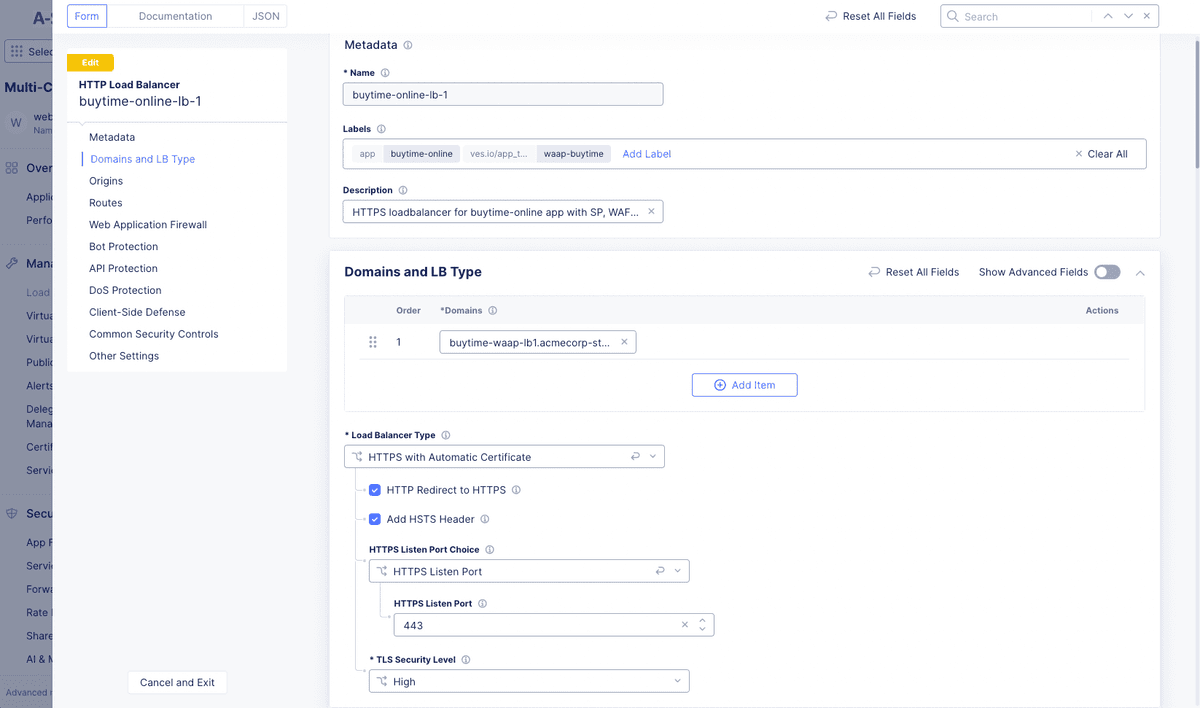This screenshot has height=708, width=1200.
Task: Remove the waap-buytime label chip
Action: (x=573, y=153)
